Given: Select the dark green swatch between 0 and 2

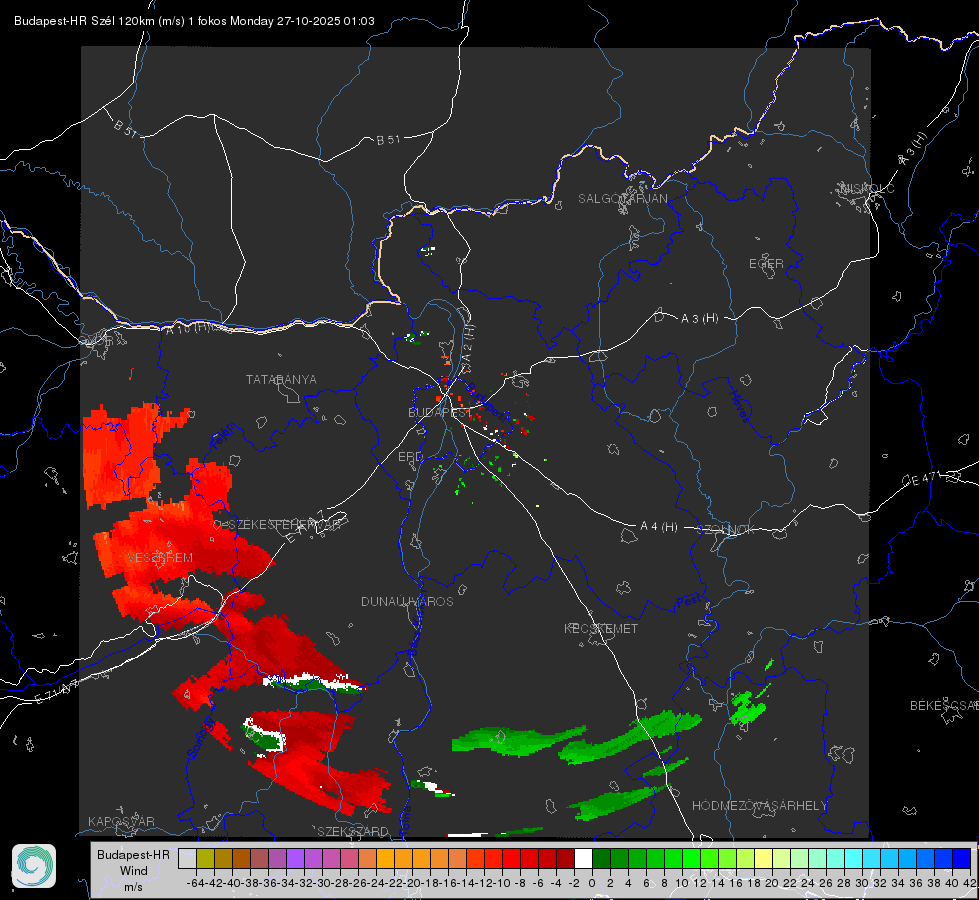Looking at the screenshot, I should (601, 858).
